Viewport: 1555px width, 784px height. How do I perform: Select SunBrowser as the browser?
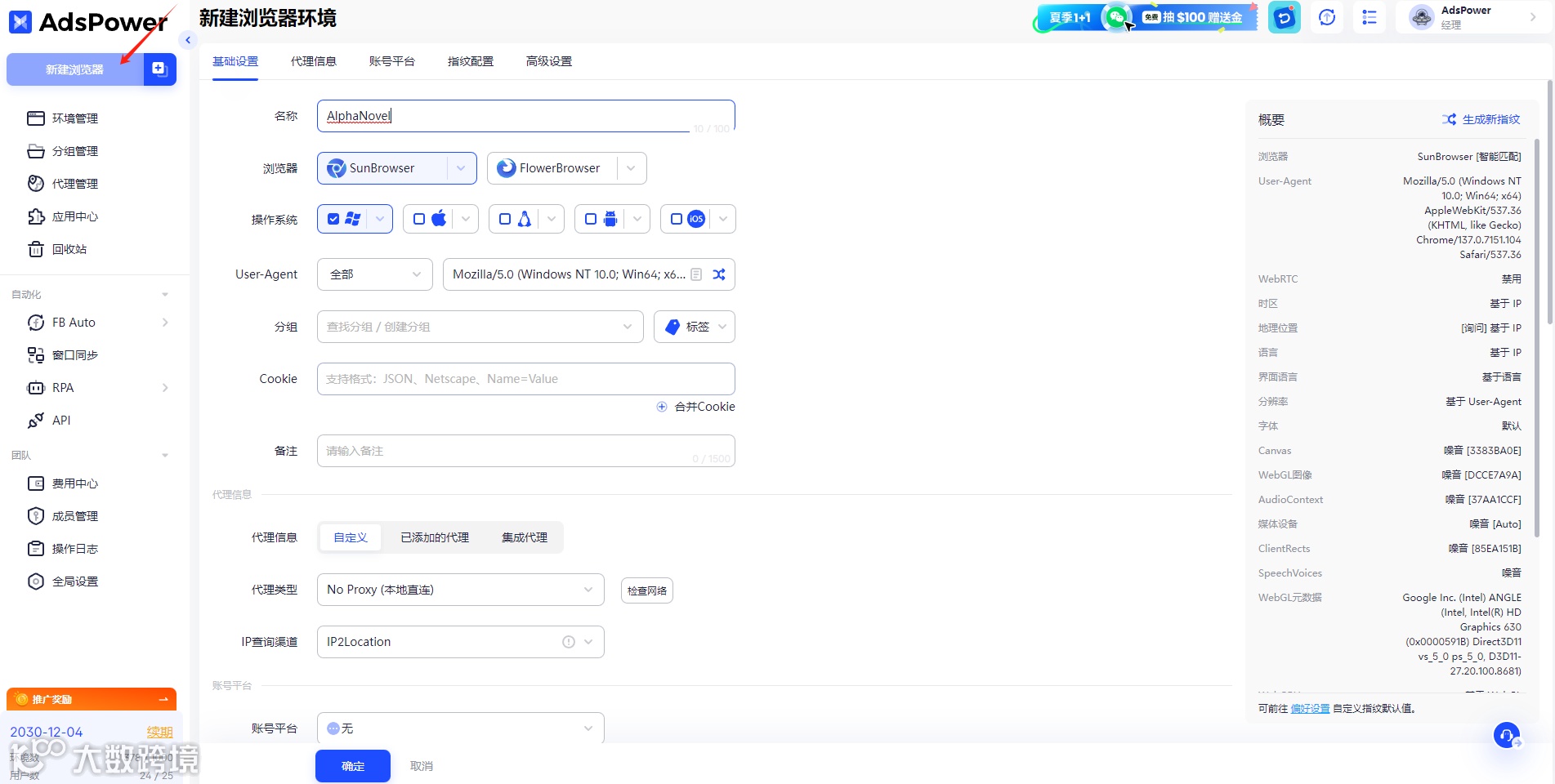[x=382, y=168]
